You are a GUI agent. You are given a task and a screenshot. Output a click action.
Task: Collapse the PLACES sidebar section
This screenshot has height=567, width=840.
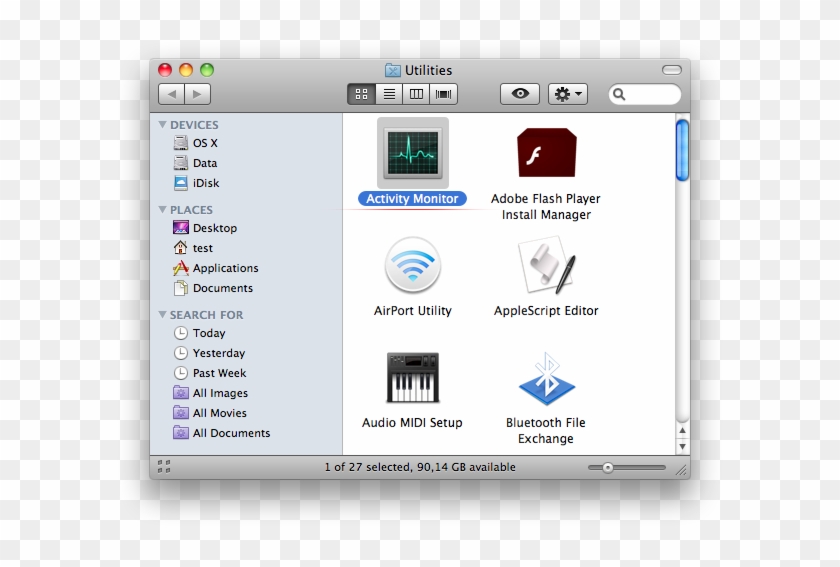(162, 210)
